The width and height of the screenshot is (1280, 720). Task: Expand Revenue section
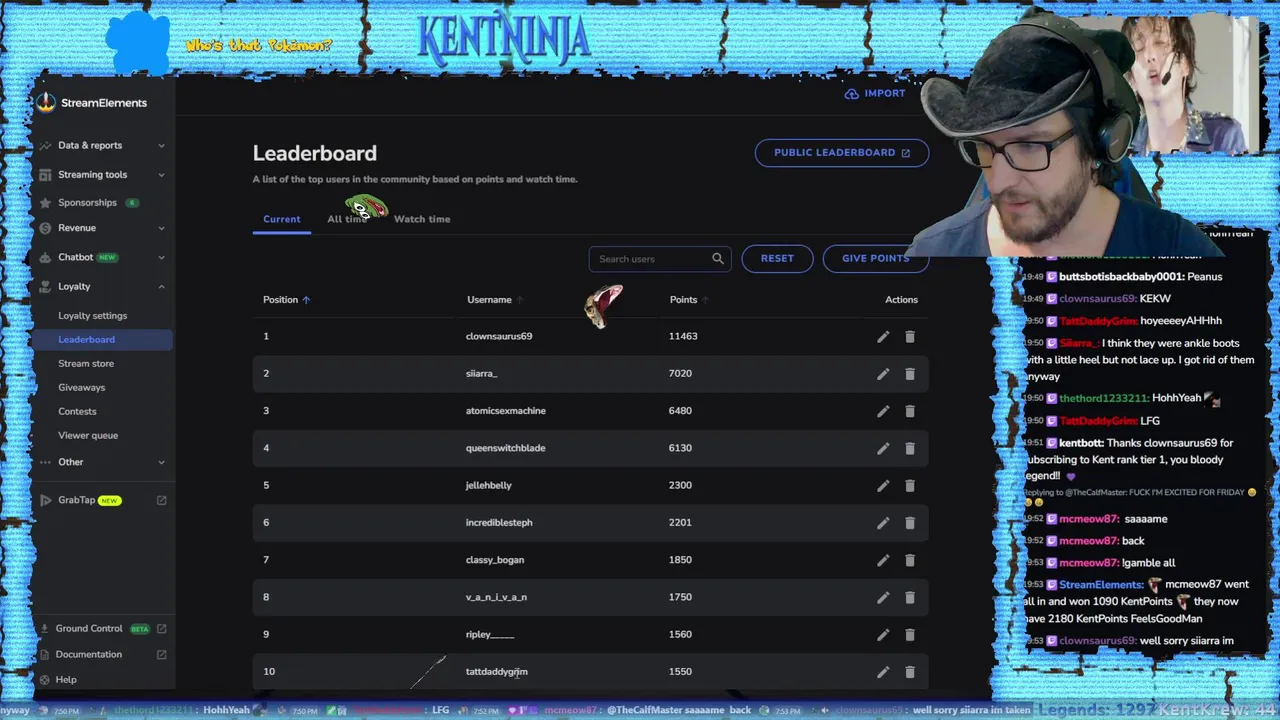pyautogui.click(x=102, y=228)
